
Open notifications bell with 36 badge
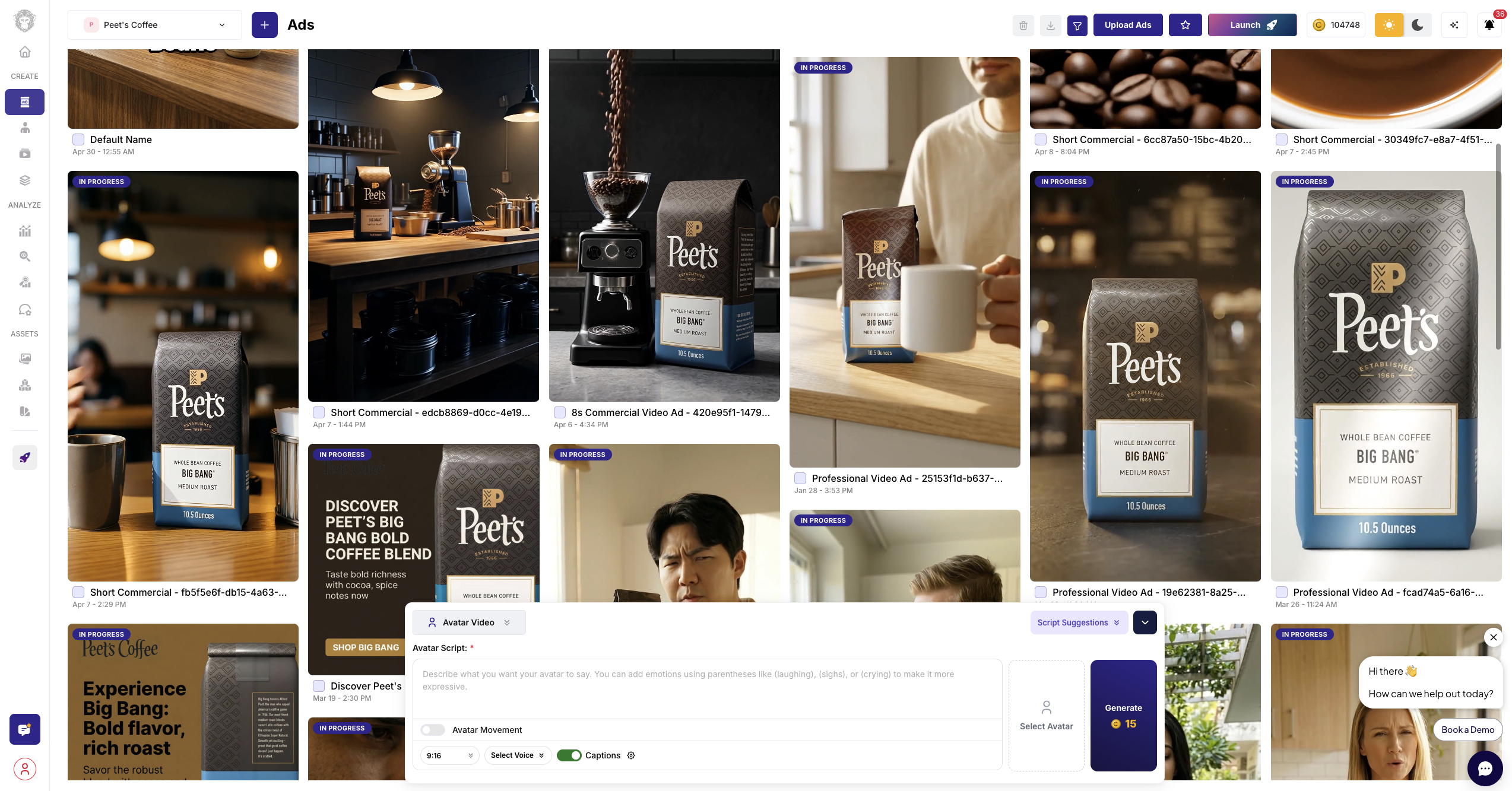[x=1489, y=25]
